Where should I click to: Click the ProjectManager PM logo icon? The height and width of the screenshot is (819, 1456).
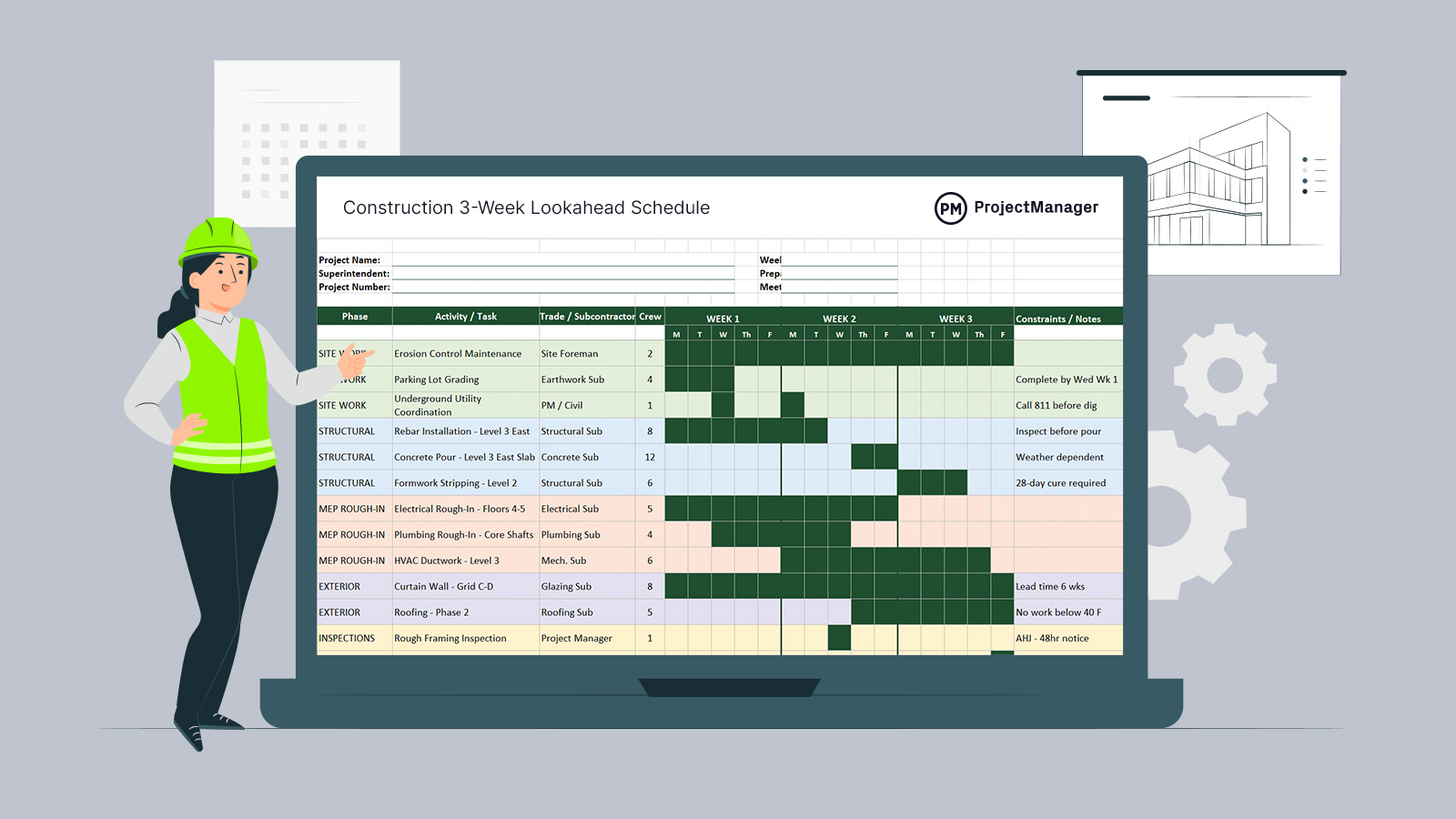click(950, 208)
